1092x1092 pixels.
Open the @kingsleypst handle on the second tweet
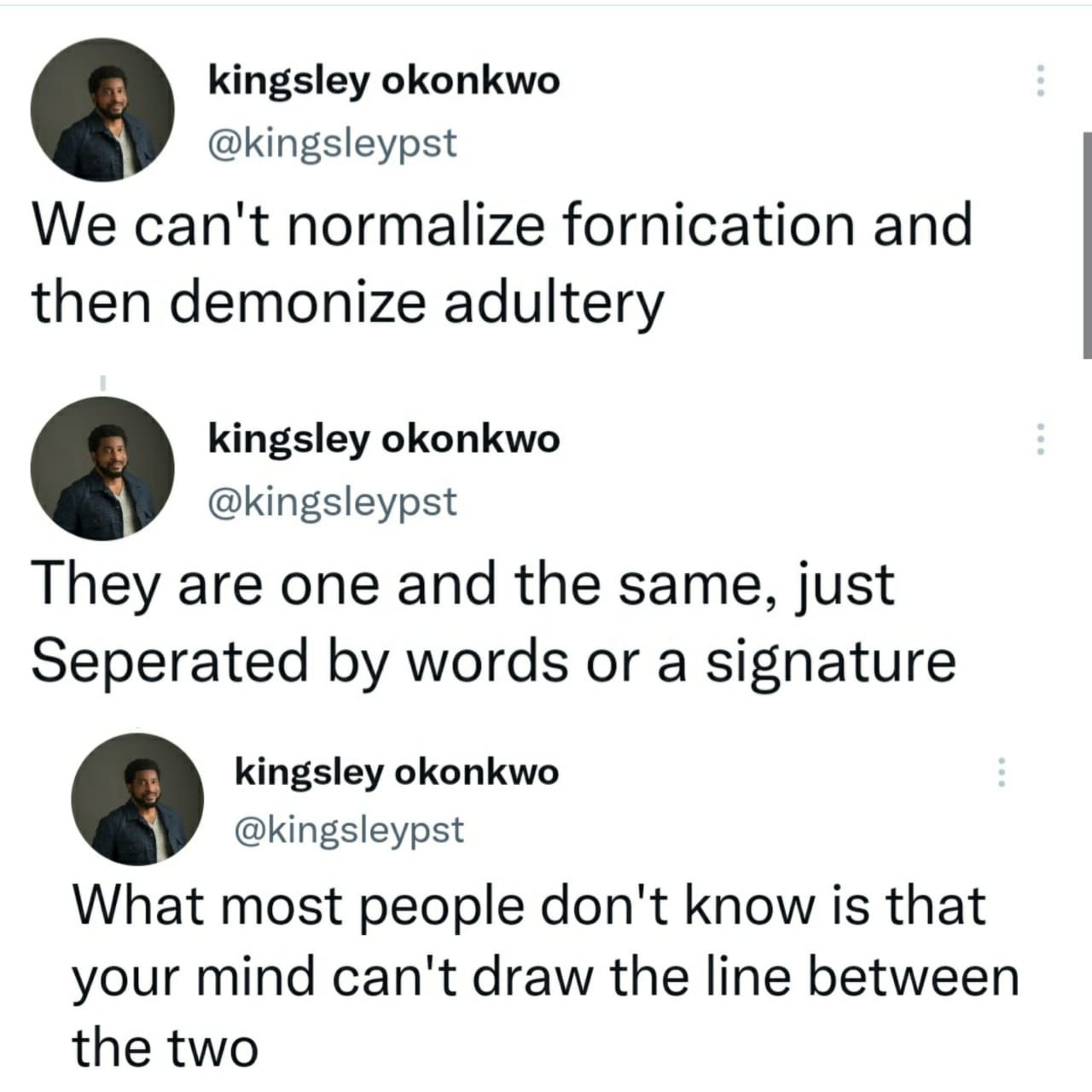333,502
